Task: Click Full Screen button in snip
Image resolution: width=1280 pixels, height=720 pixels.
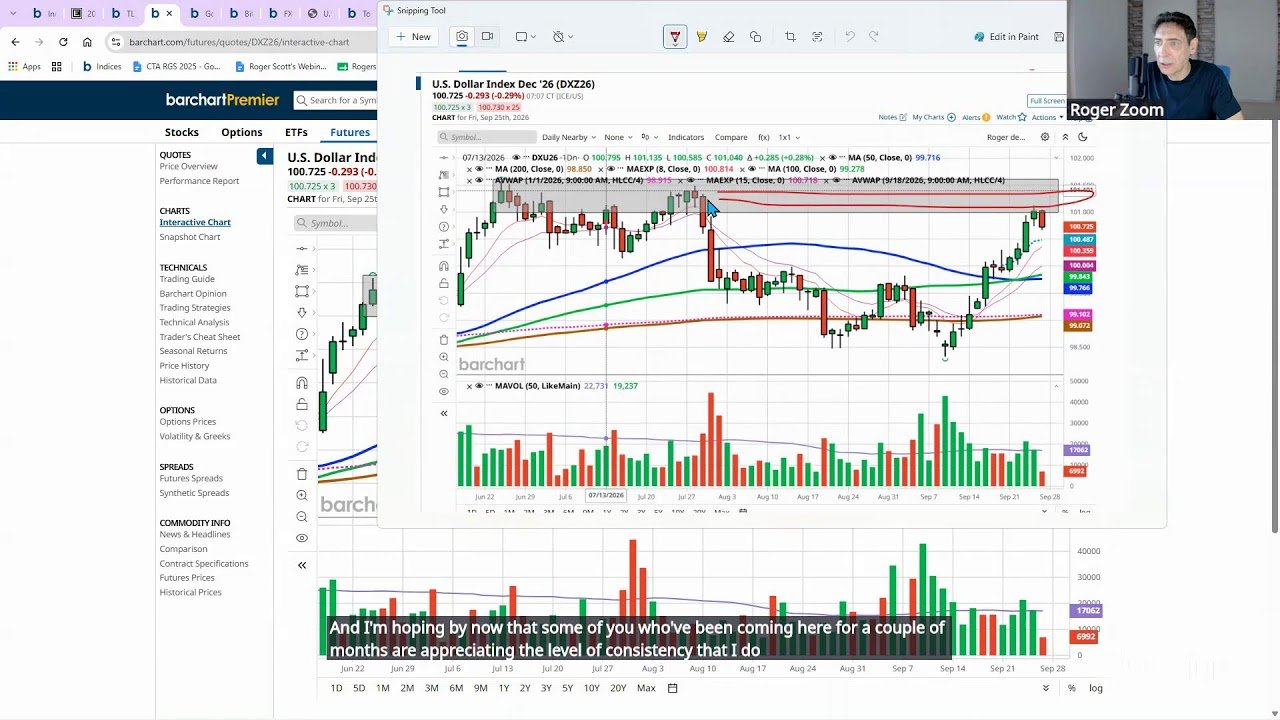Action: click(1047, 100)
